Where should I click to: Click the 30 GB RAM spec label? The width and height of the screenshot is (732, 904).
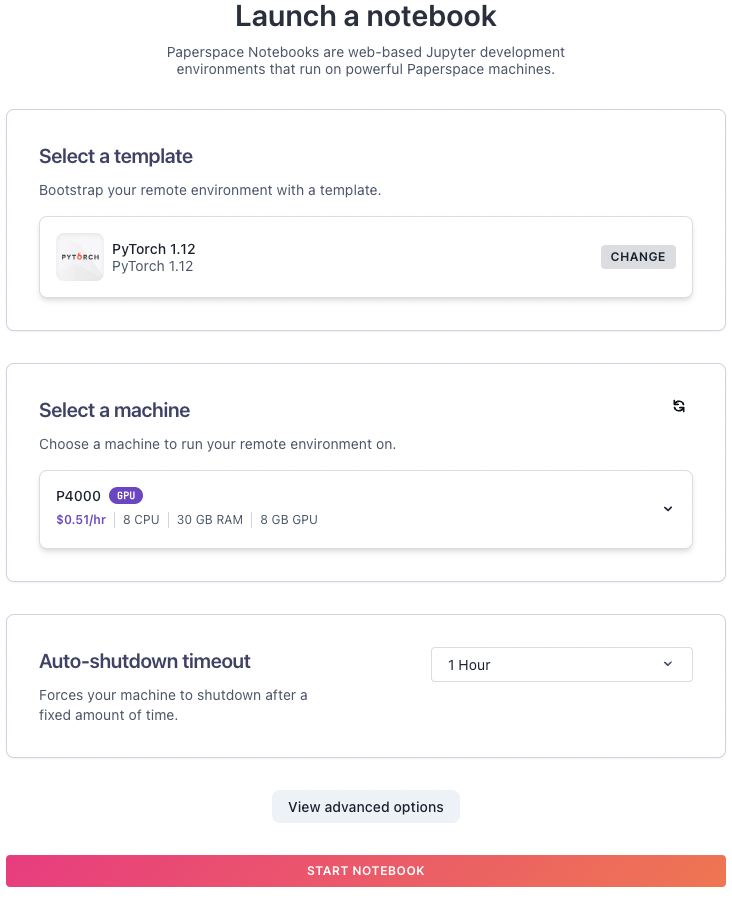[x=210, y=520]
